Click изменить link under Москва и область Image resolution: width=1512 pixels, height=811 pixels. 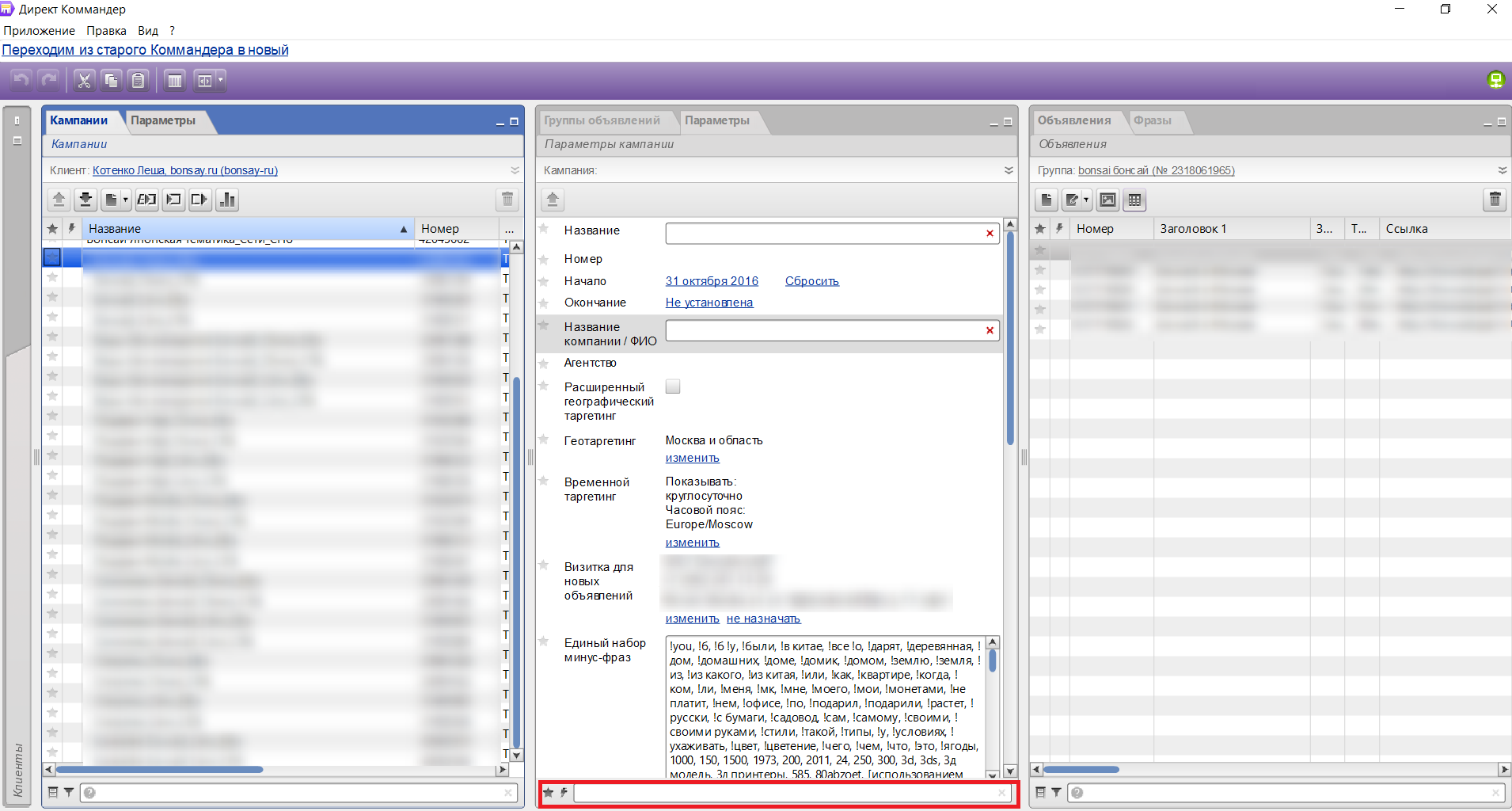point(692,459)
